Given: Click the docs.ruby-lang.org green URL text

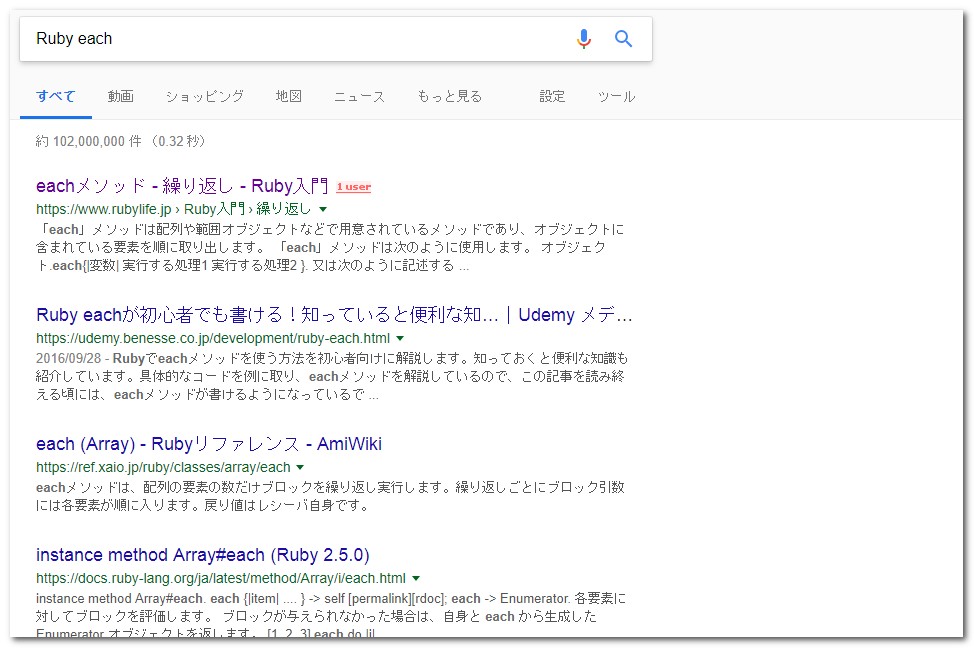Looking at the screenshot, I should click(221, 578).
